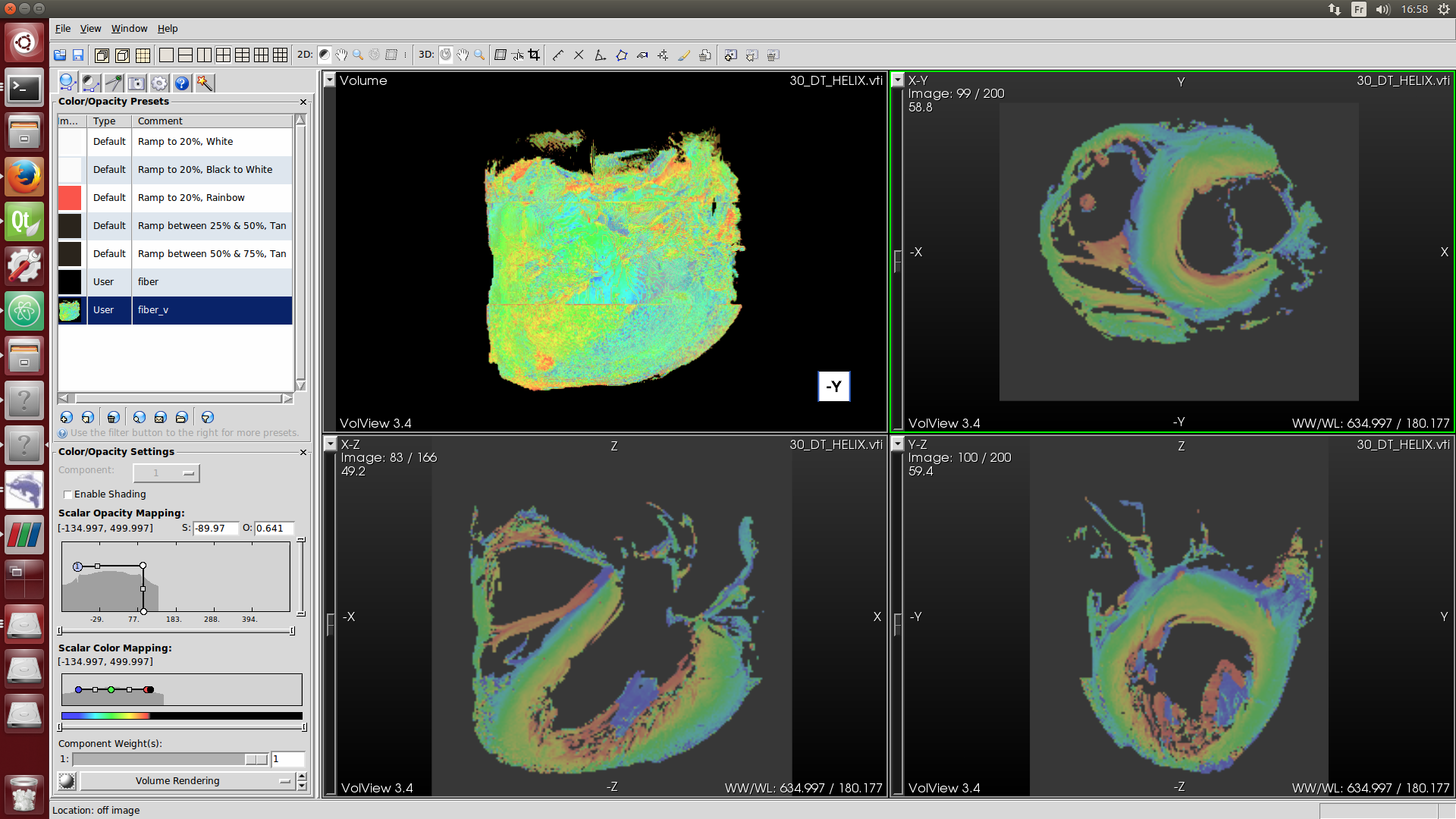Open the Window menu

129,28
